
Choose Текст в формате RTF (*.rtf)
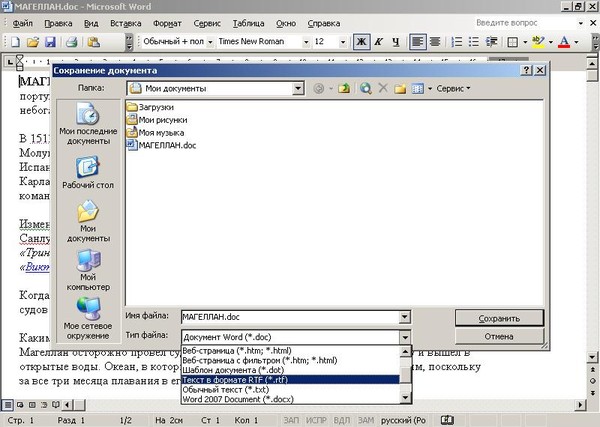[290, 380]
